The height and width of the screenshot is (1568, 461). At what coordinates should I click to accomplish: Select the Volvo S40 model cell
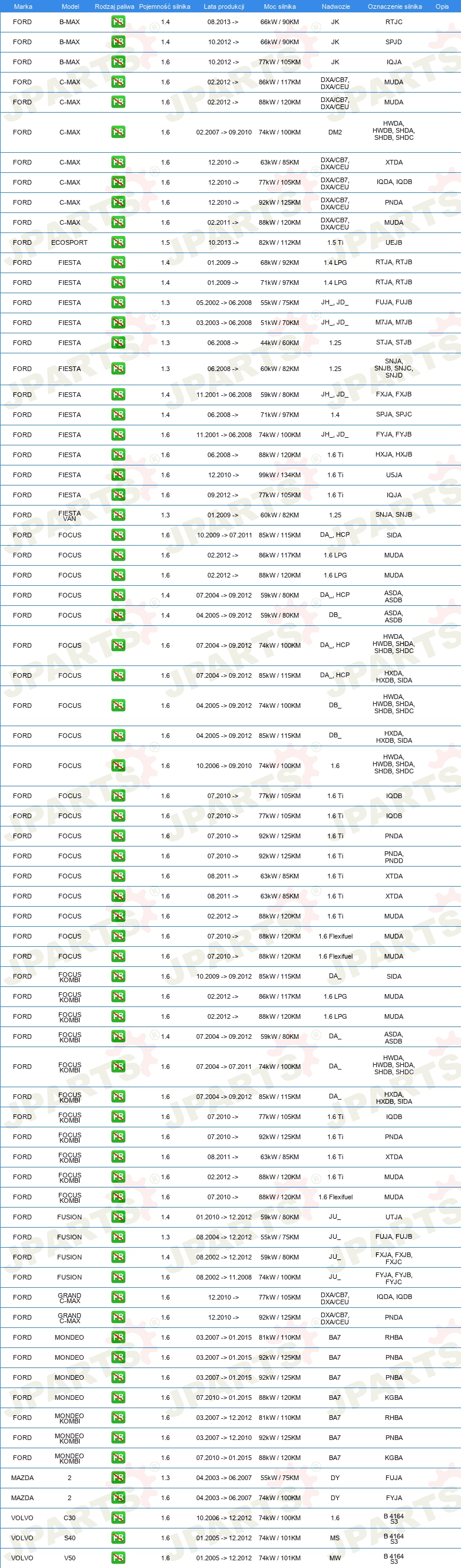(x=70, y=1538)
